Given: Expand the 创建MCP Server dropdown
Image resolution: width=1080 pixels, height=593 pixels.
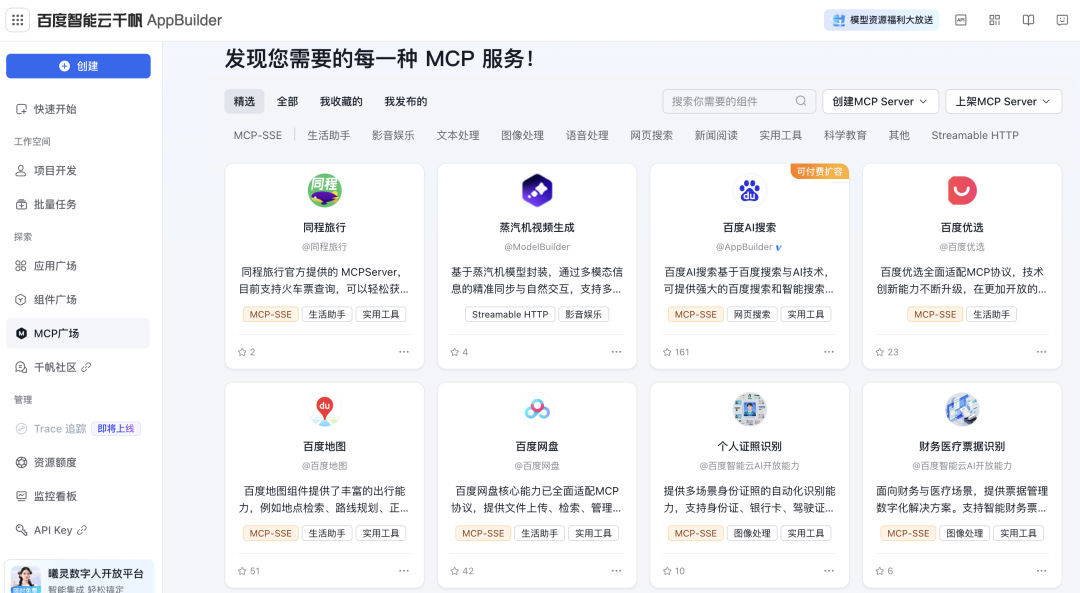Looking at the screenshot, I should pos(880,101).
